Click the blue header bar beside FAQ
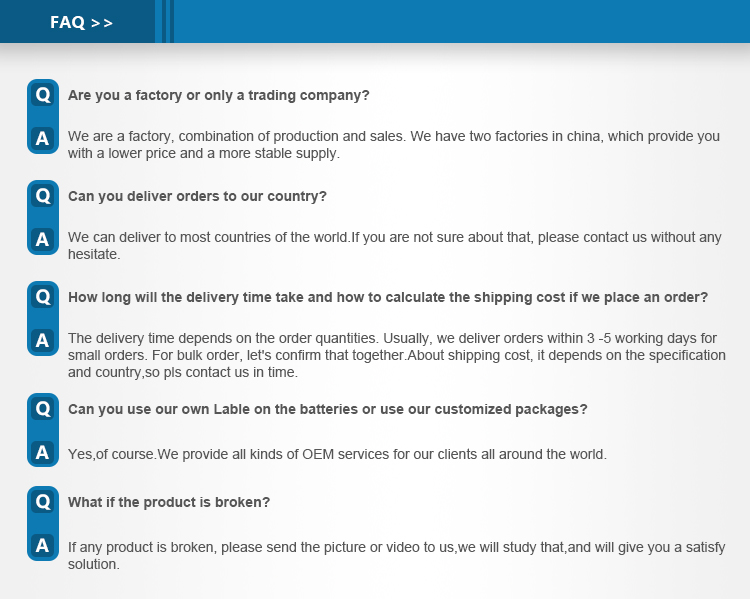This screenshot has width=750, height=599. 462,22
